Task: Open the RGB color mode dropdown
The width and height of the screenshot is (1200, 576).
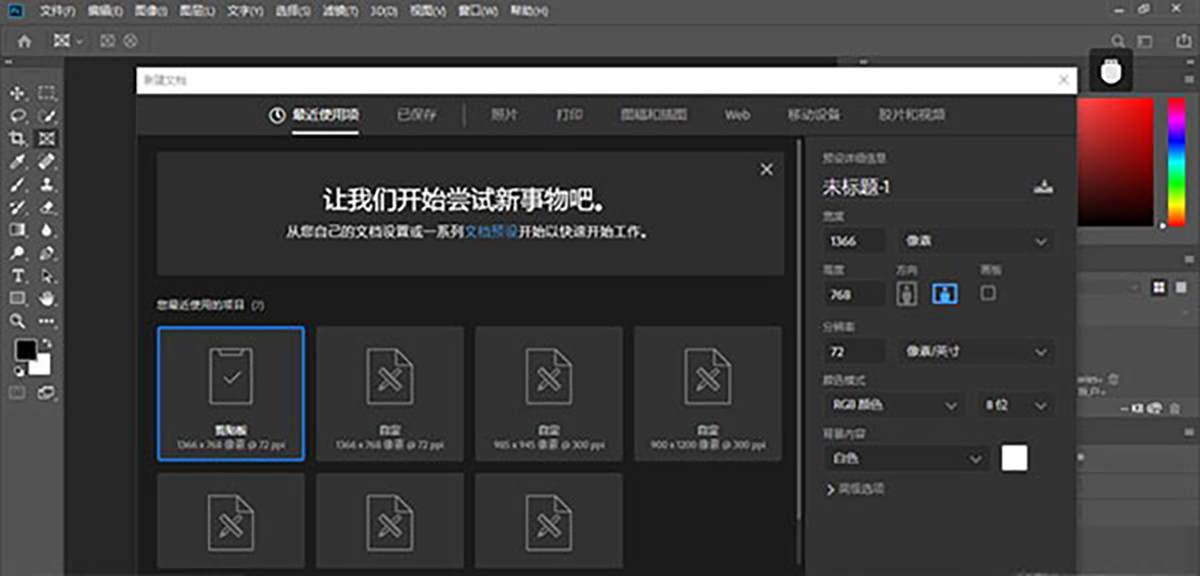Action: pos(893,405)
